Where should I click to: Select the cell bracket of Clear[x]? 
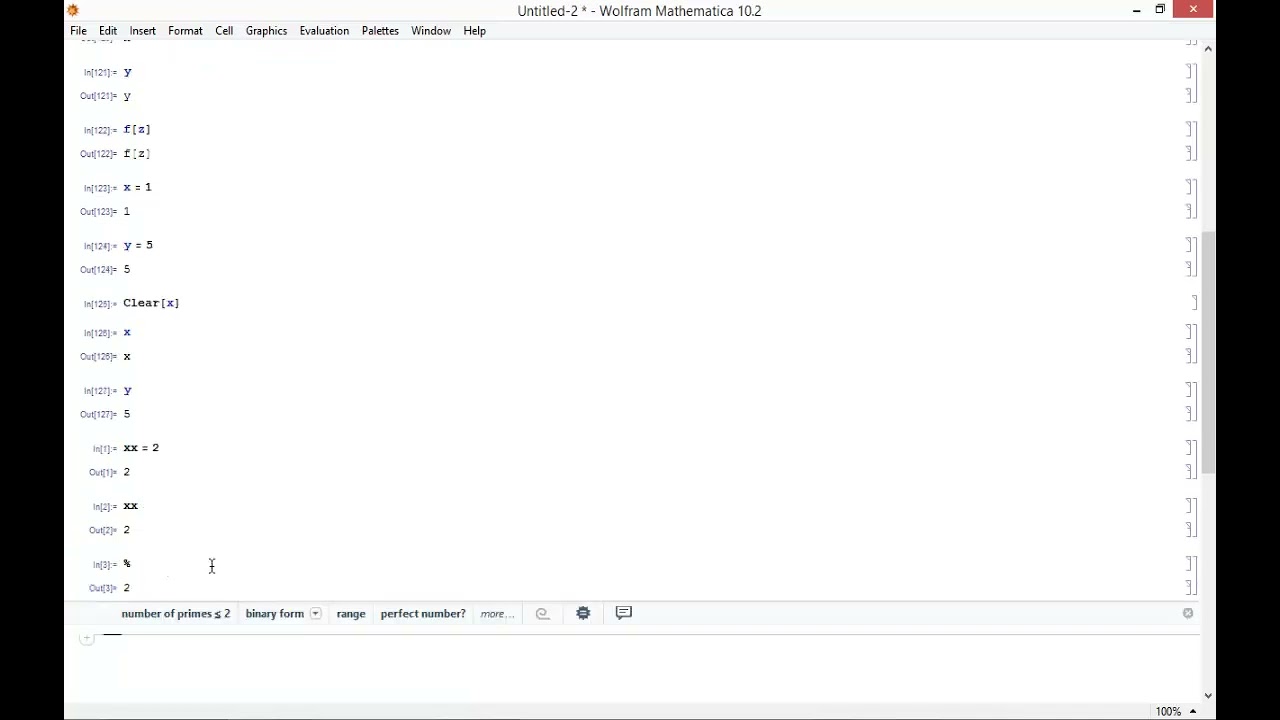point(1194,303)
